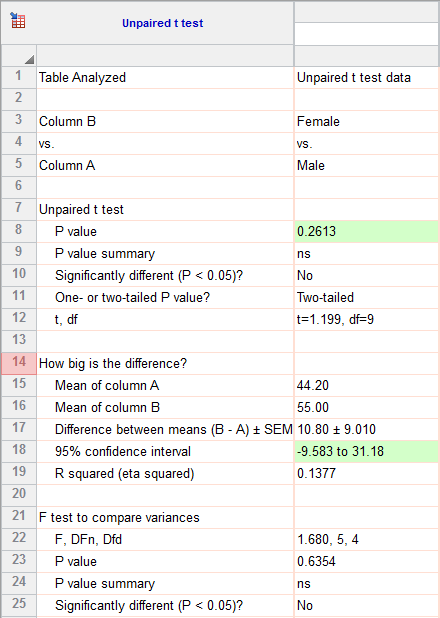Select the F, DFn, Dfd value cell
This screenshot has height=618, width=440.
[366, 539]
